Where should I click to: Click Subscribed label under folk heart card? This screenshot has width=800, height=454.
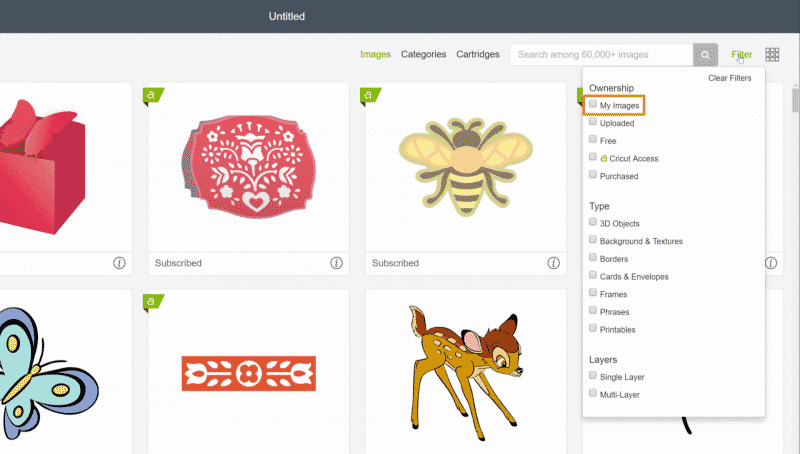tap(178, 263)
